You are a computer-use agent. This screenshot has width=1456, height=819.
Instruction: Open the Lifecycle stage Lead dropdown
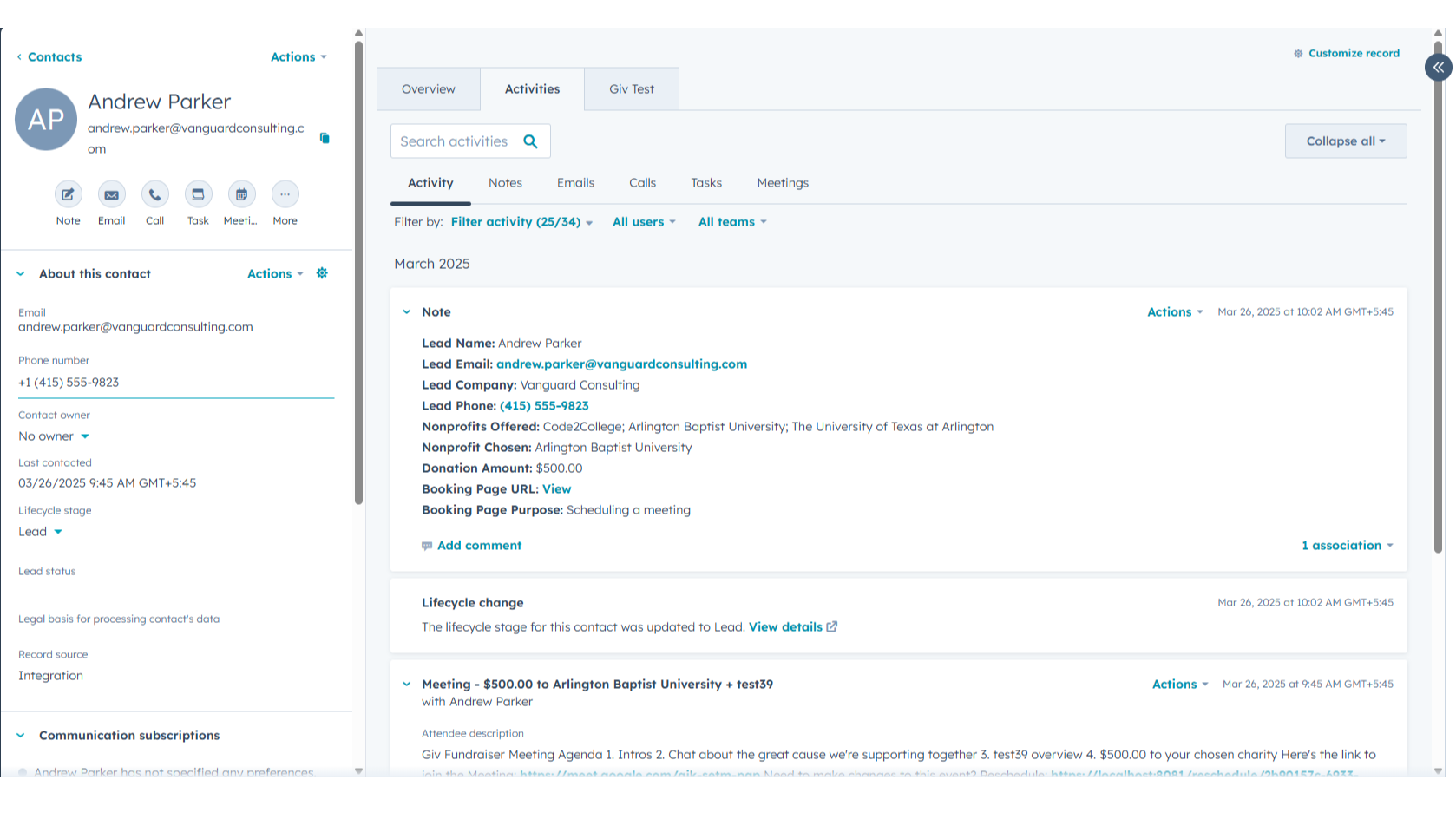click(41, 532)
